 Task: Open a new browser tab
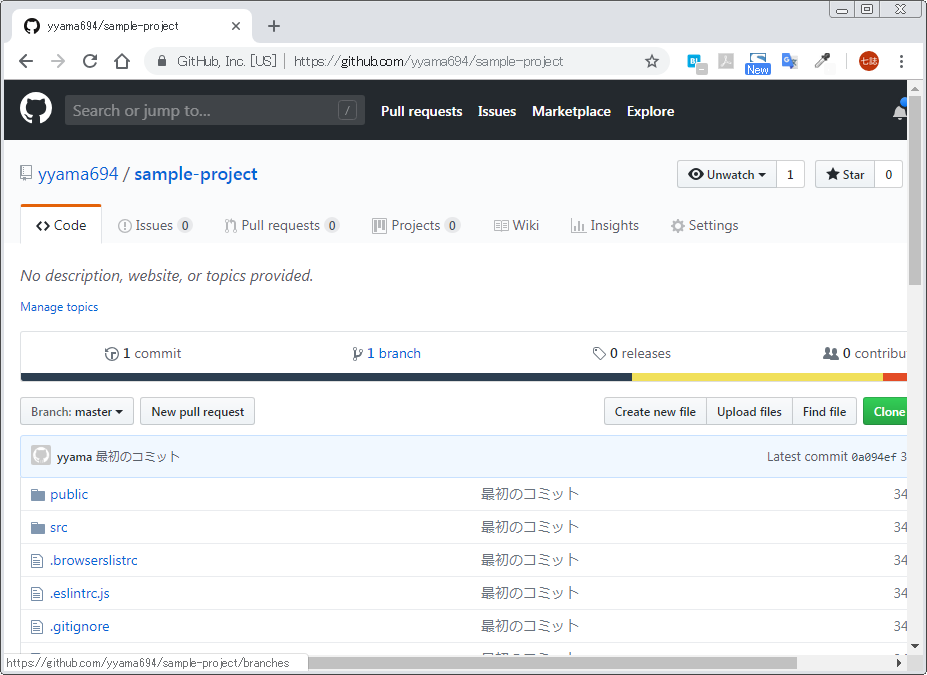coord(274,26)
